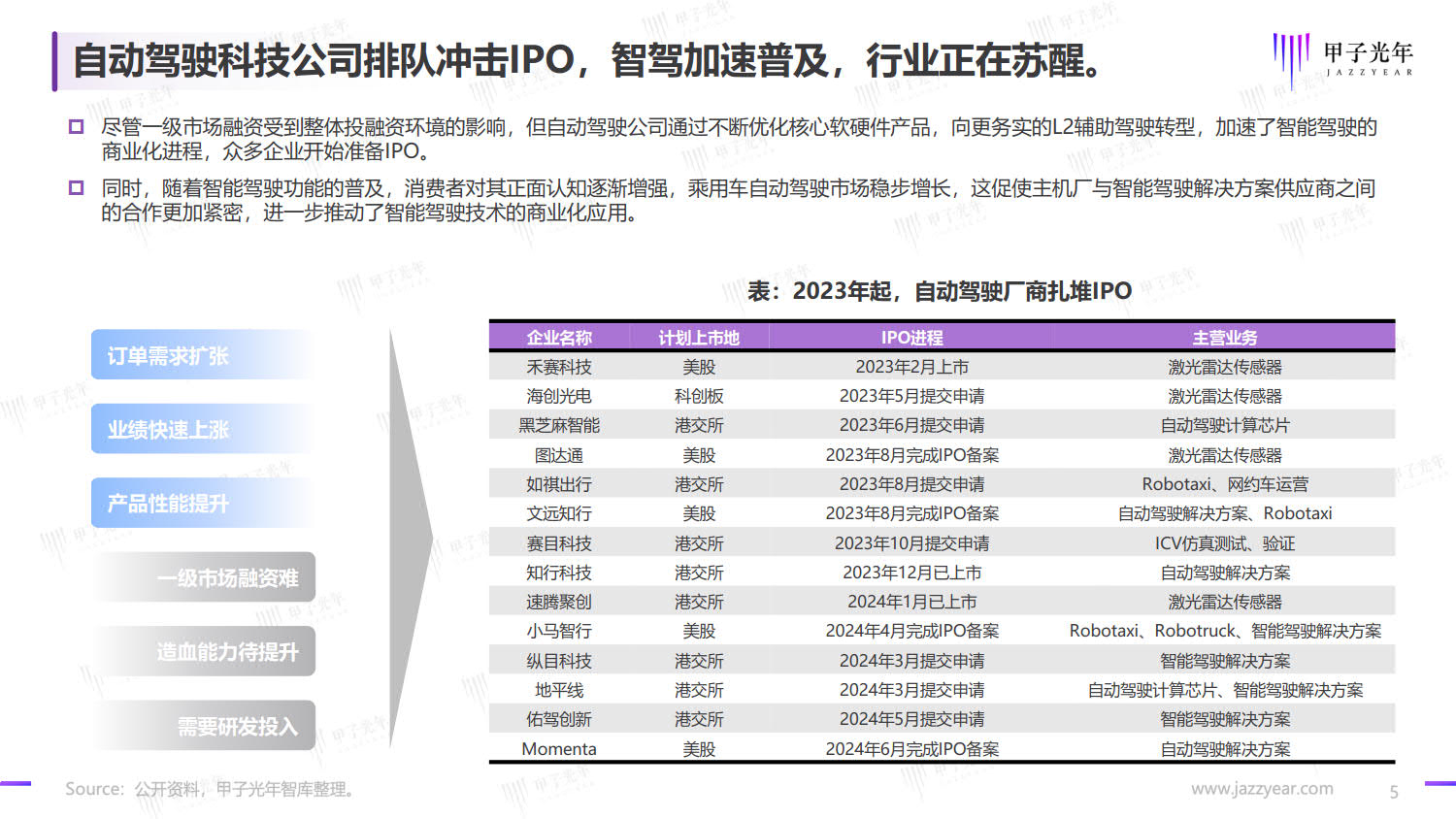Click the 主营业务 column header
The image size is (1456, 819).
pyautogui.click(x=1225, y=338)
